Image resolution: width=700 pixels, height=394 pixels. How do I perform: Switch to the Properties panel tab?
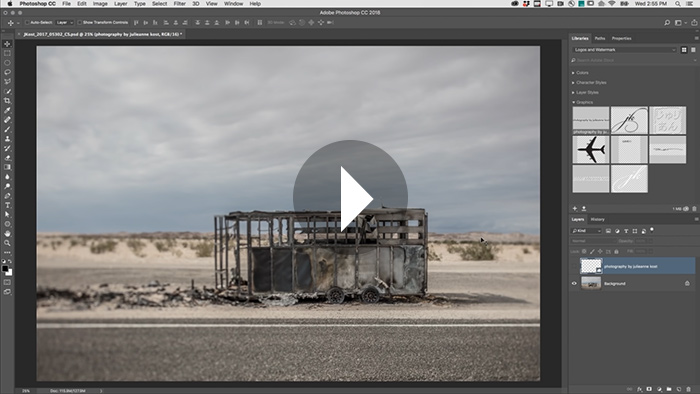621,38
